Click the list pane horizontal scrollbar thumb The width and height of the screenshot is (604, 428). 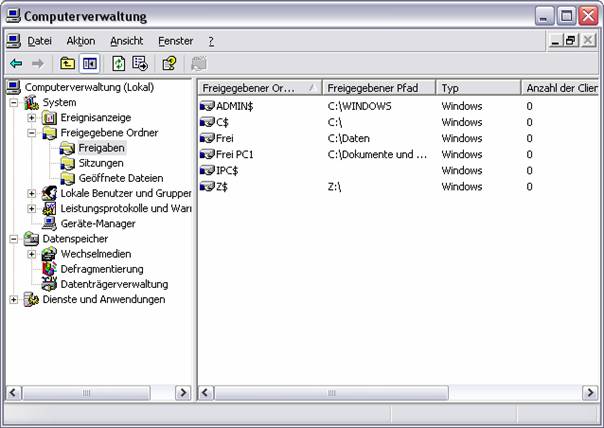(x=331, y=393)
